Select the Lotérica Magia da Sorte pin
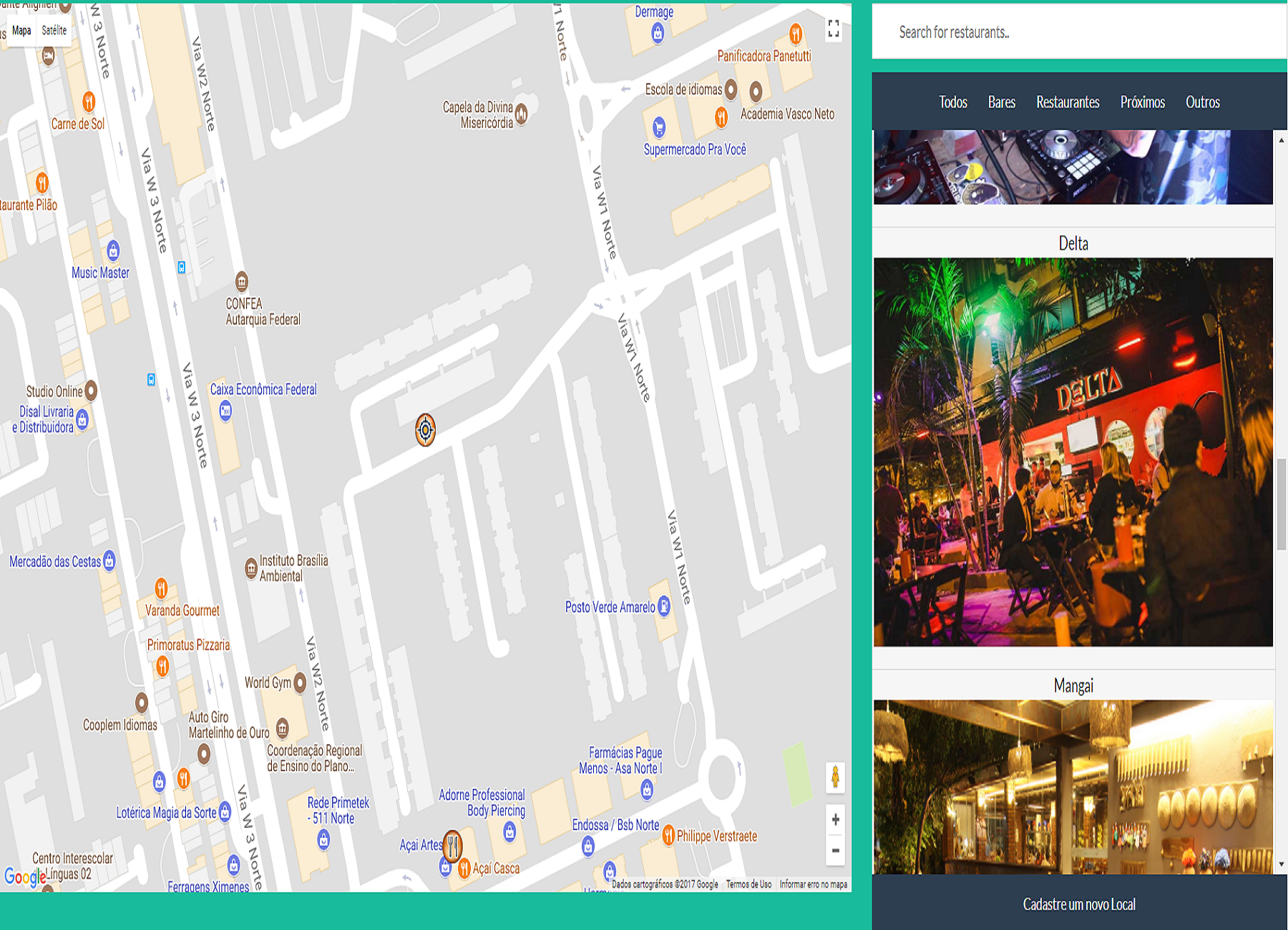The height and width of the screenshot is (930, 1288). click(x=225, y=811)
